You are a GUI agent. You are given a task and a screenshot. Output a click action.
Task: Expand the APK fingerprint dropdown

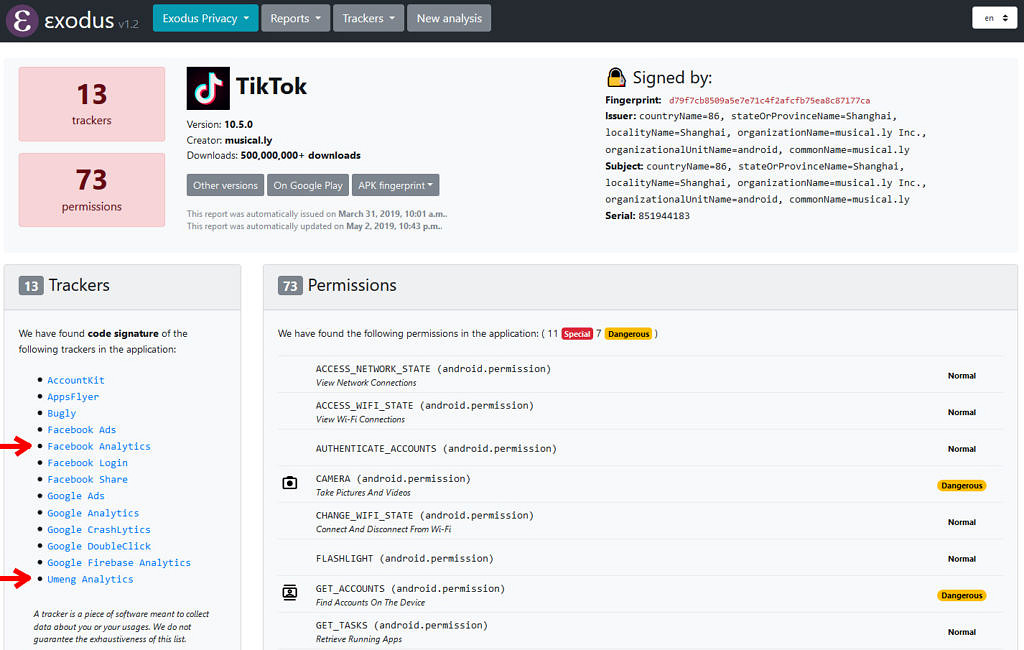(395, 186)
